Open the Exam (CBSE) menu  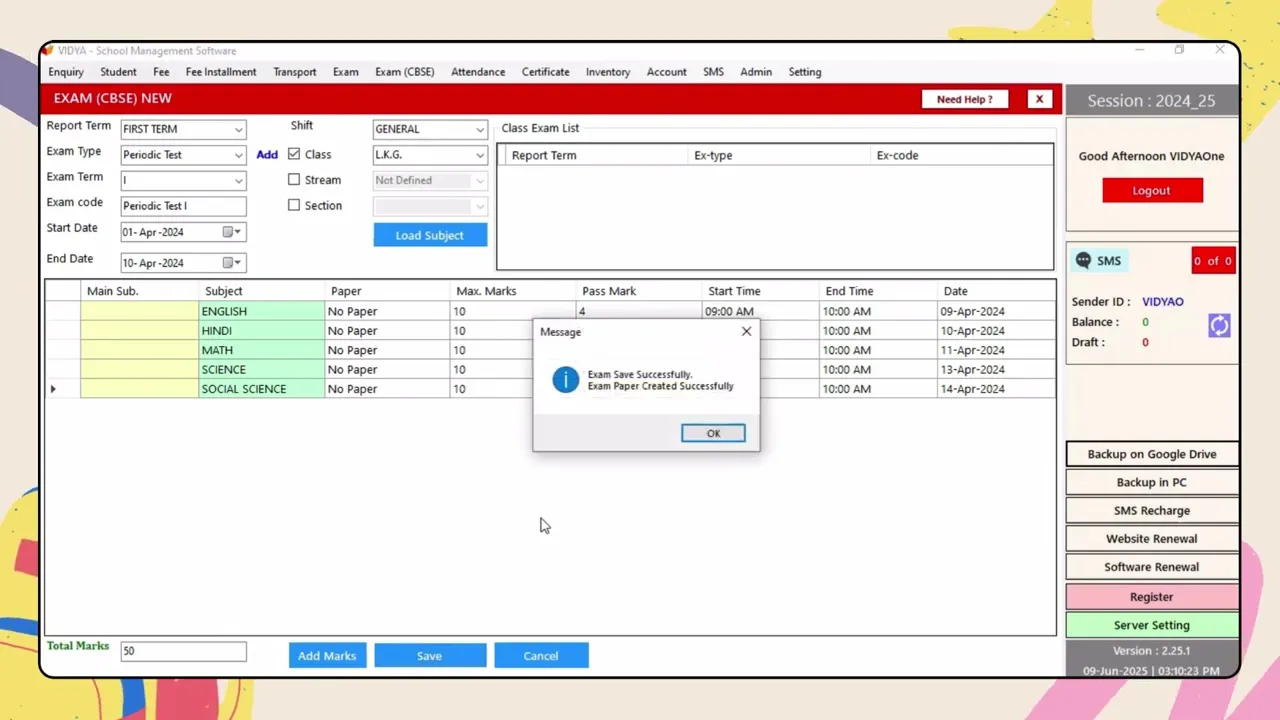(x=405, y=72)
